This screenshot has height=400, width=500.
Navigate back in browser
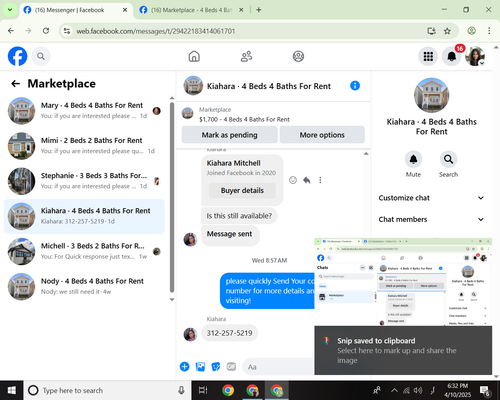click(11, 31)
